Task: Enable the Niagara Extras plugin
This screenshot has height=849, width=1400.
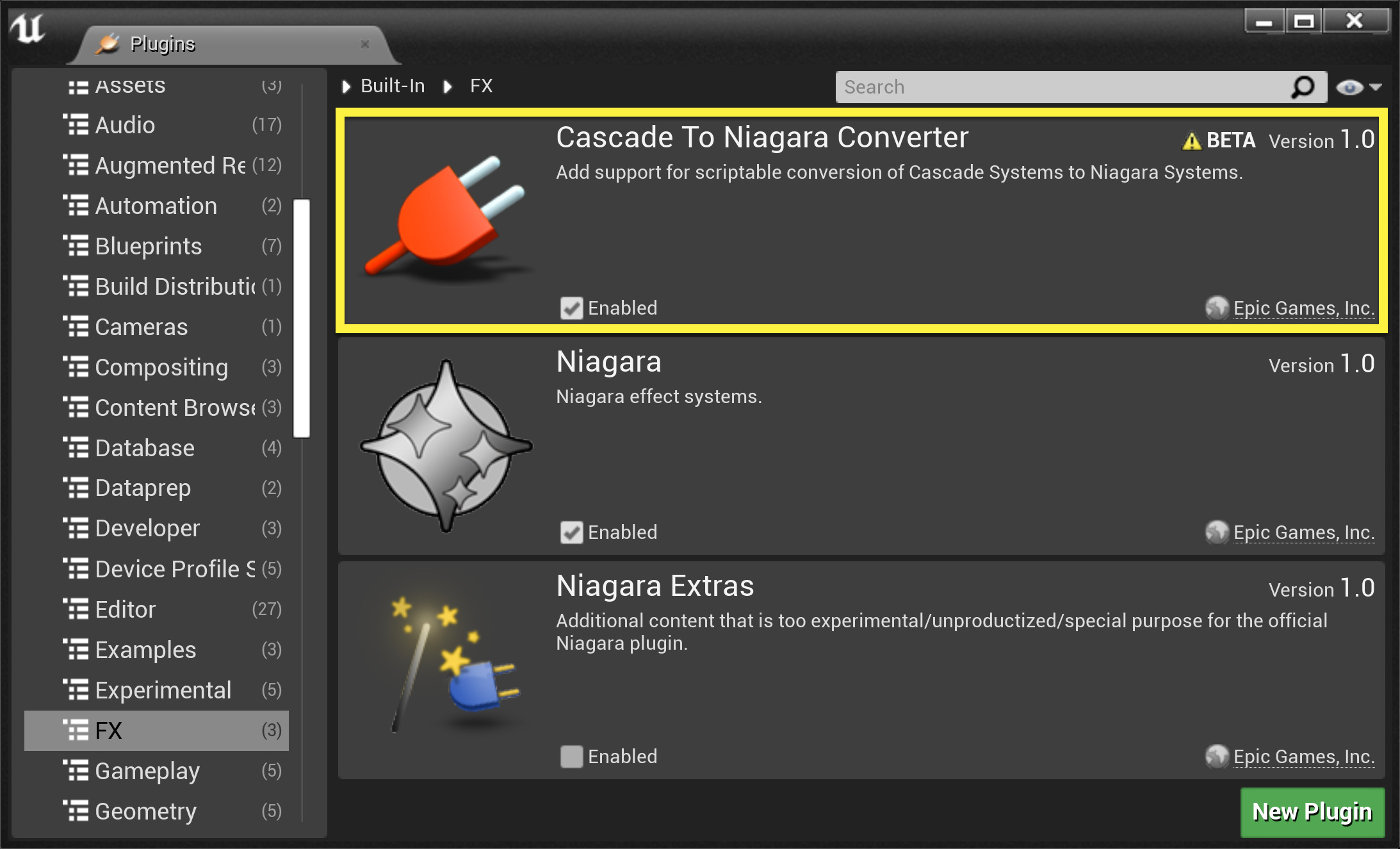Action: pos(571,756)
